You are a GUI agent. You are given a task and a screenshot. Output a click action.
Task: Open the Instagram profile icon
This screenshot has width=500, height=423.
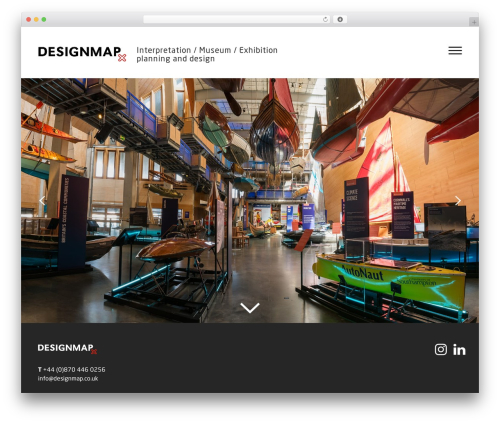click(x=441, y=349)
